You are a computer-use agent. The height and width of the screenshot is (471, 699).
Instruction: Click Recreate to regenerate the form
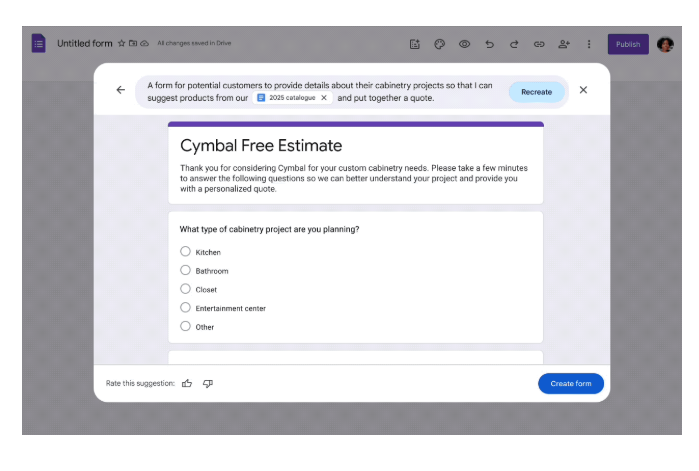(x=536, y=91)
